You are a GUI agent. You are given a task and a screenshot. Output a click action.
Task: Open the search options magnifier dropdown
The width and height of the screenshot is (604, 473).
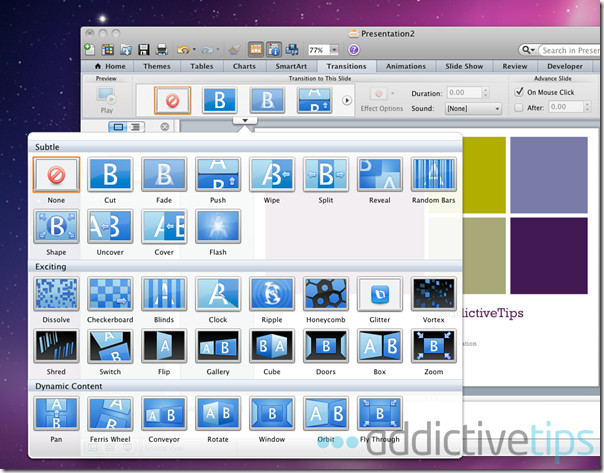click(x=528, y=50)
